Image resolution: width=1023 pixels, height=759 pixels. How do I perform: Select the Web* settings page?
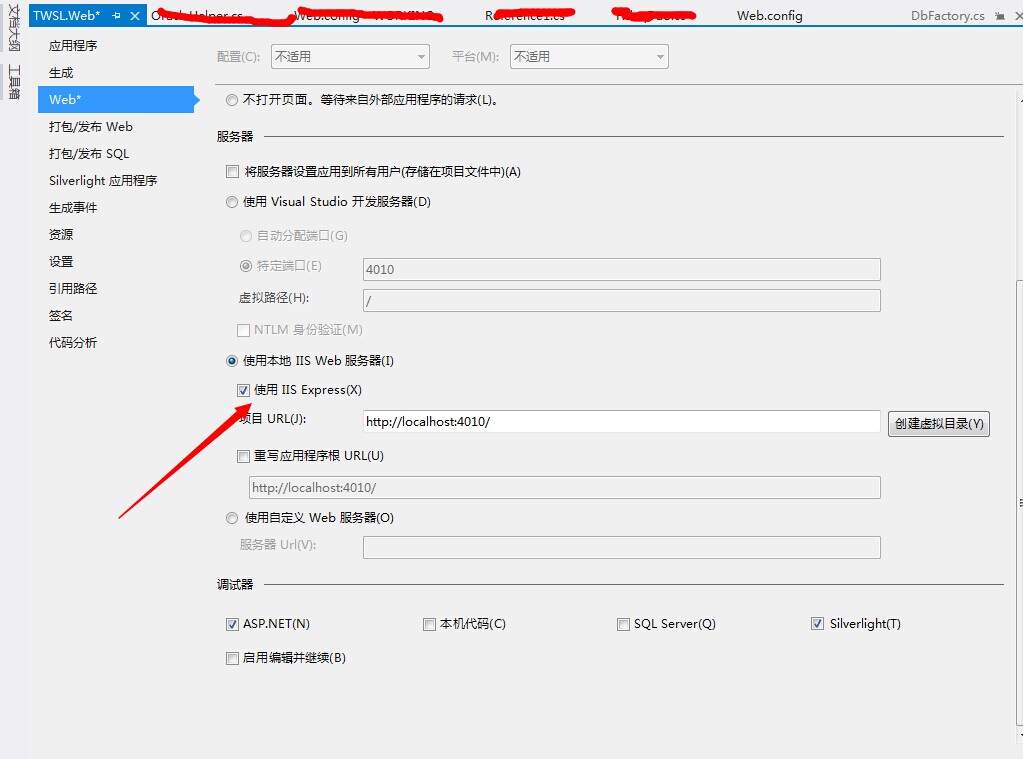click(x=116, y=99)
